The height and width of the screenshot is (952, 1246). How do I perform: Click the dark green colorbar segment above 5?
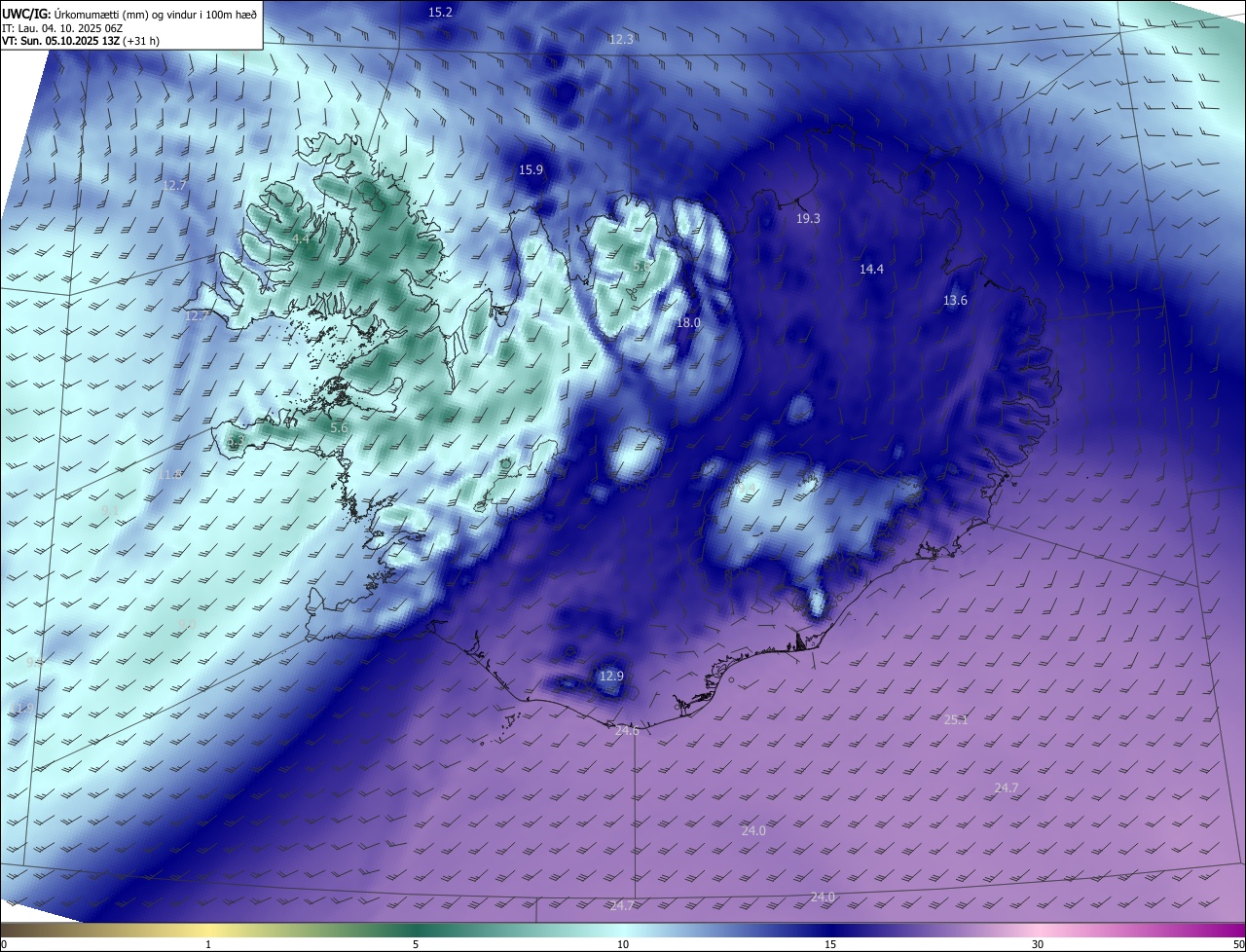click(416, 931)
